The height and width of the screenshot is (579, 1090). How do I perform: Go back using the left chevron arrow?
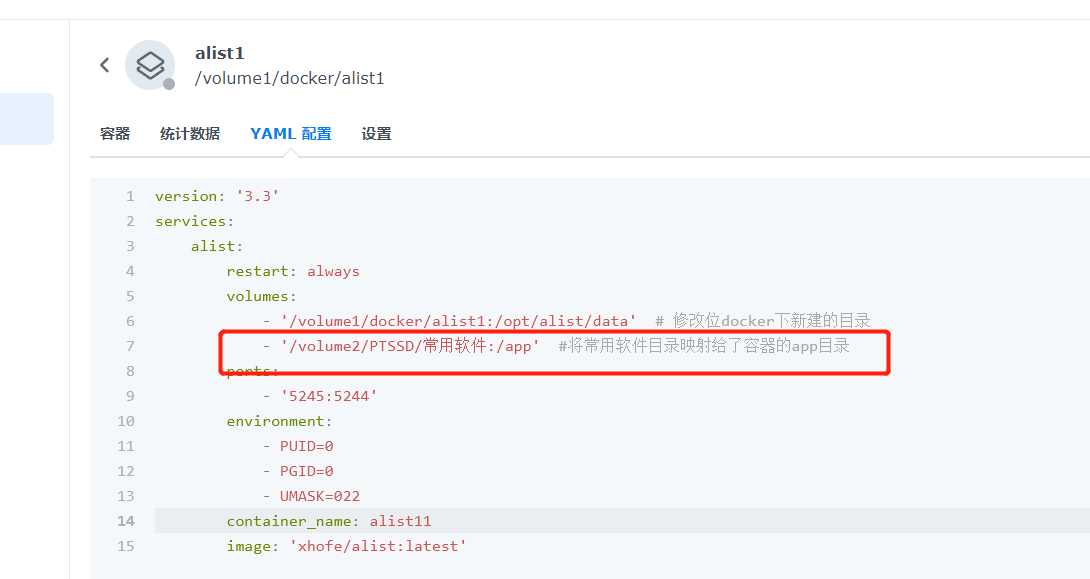click(104, 65)
